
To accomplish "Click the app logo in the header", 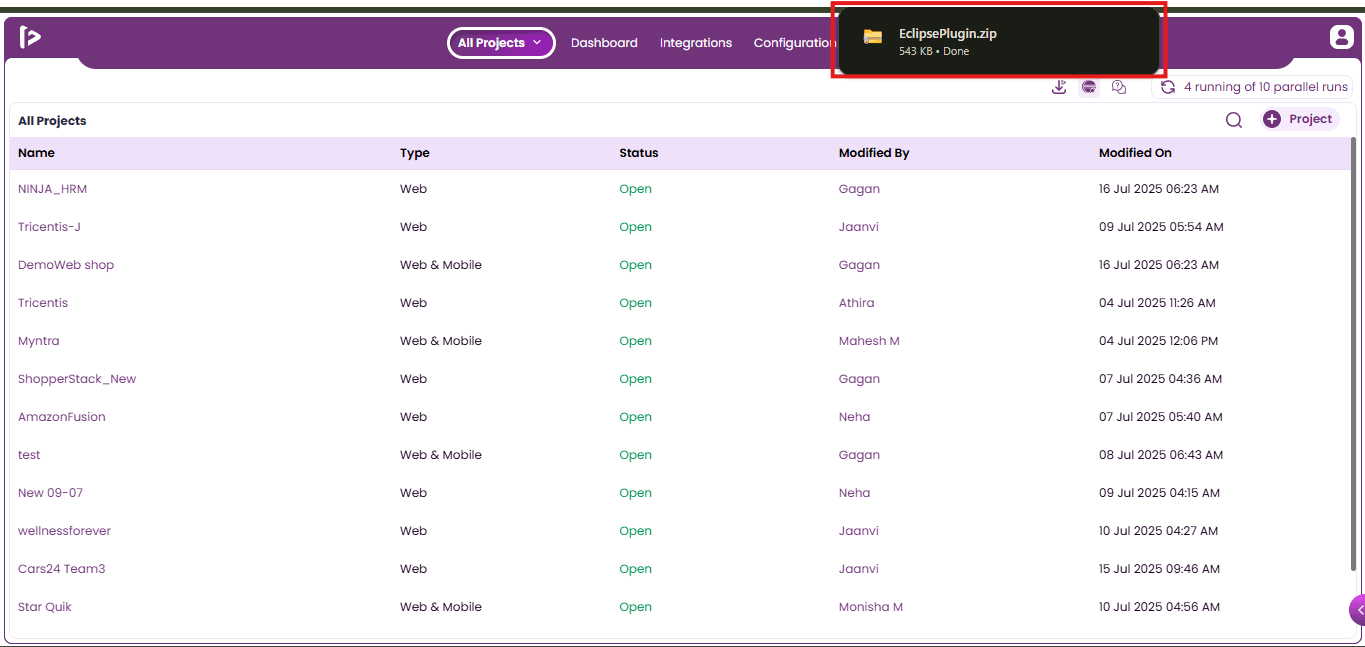I will pyautogui.click(x=30, y=38).
